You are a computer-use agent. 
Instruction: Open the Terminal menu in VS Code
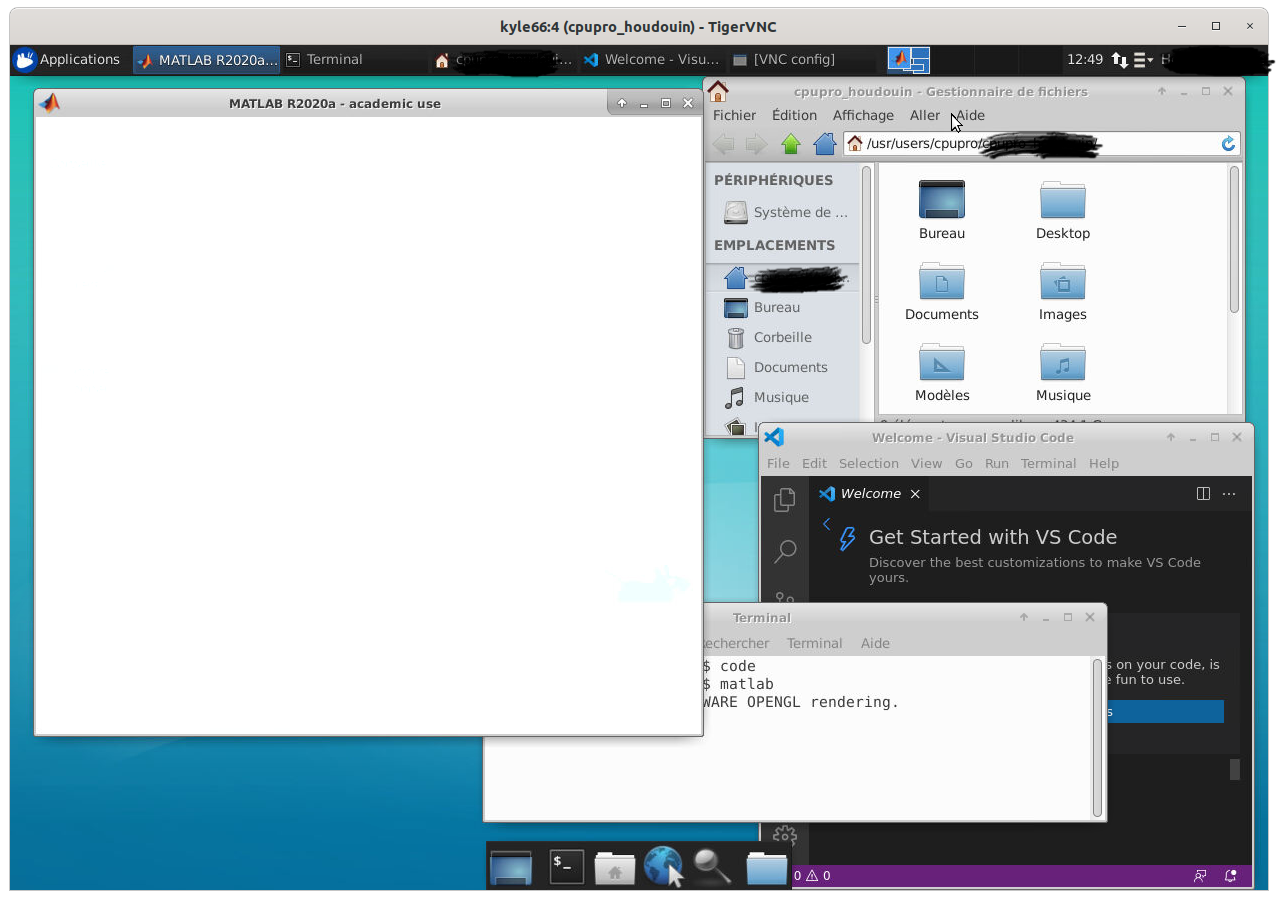(1048, 463)
